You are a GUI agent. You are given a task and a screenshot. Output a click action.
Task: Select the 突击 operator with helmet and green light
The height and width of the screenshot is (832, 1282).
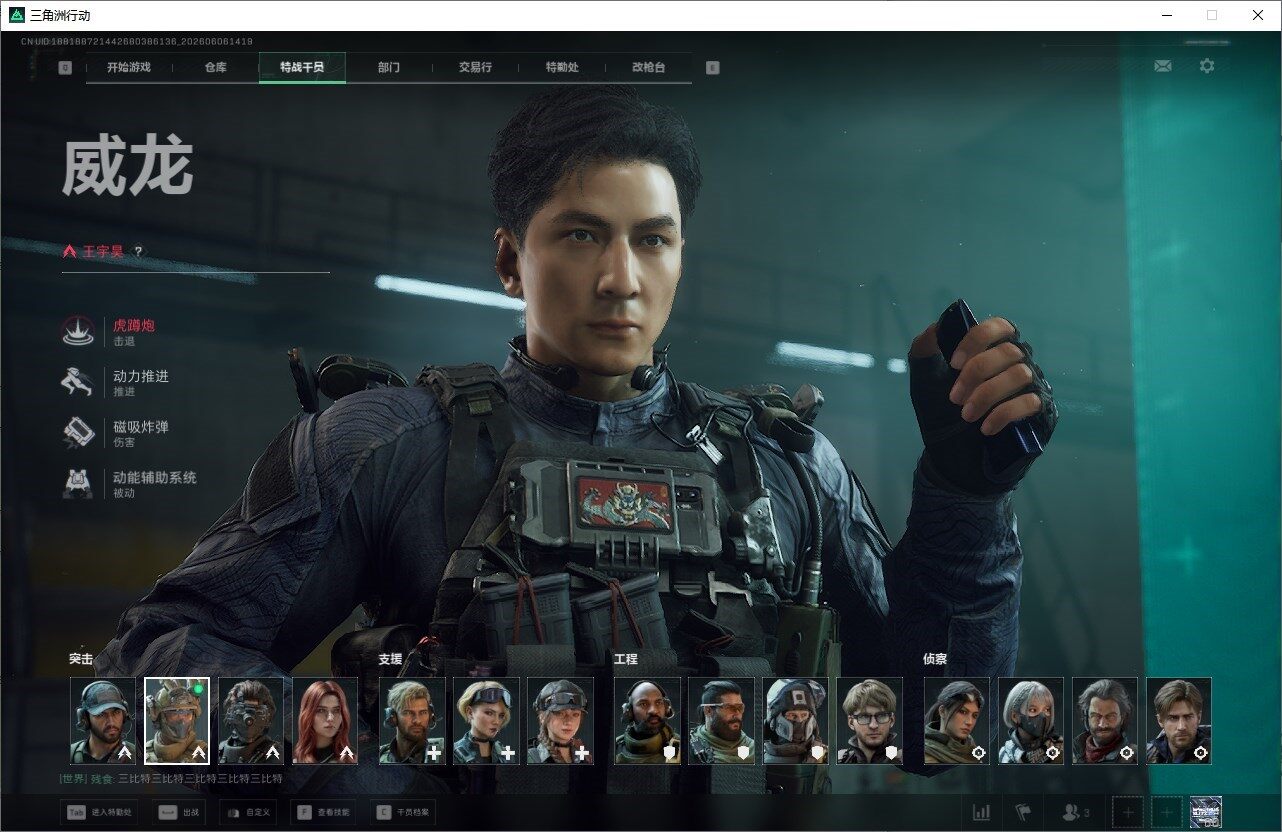(177, 721)
